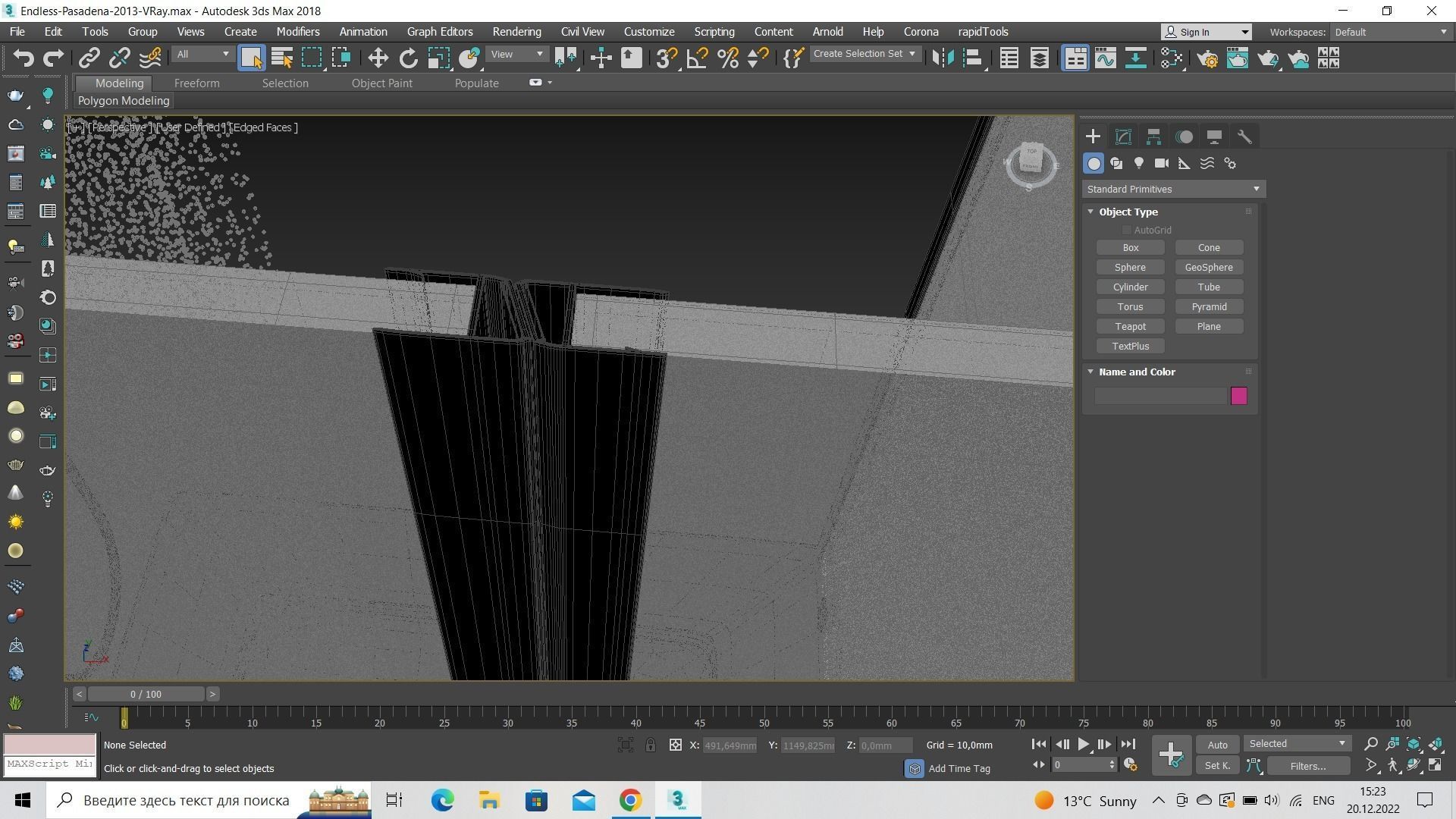Open the key filter Selected dropdown
1456x819 pixels.
(1298, 744)
